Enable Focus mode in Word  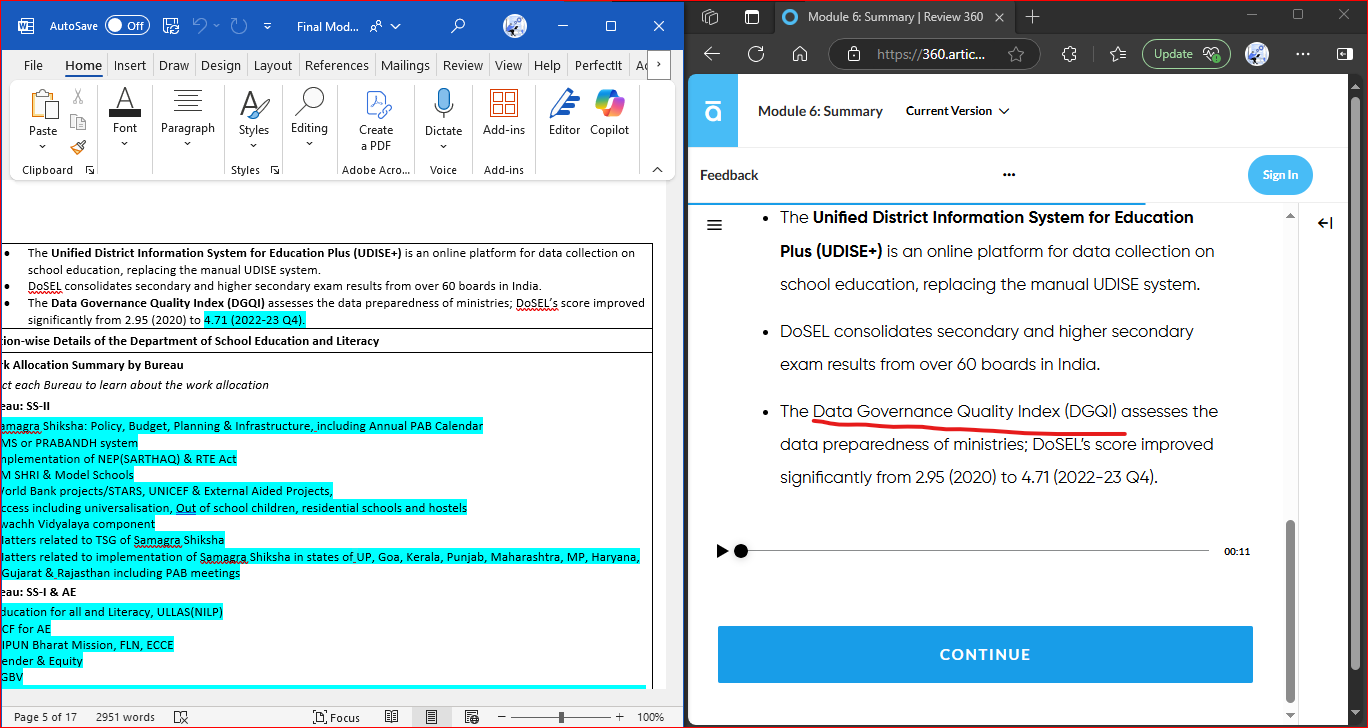click(x=337, y=717)
